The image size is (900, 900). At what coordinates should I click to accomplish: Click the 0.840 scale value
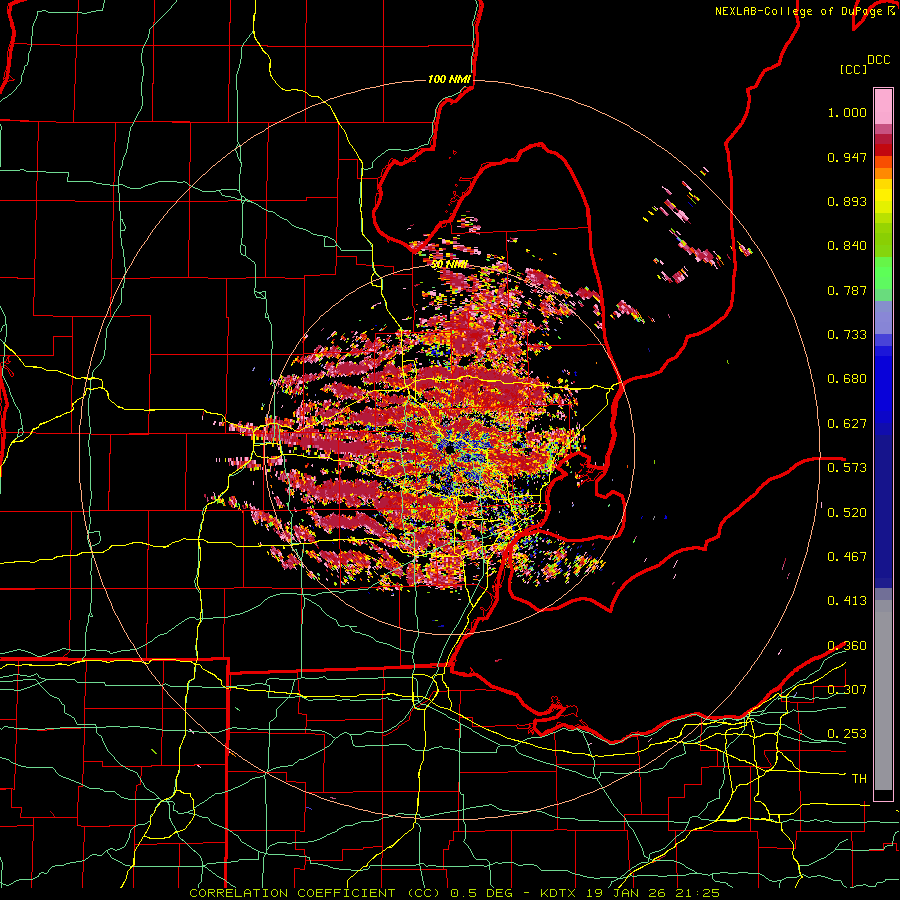click(847, 246)
